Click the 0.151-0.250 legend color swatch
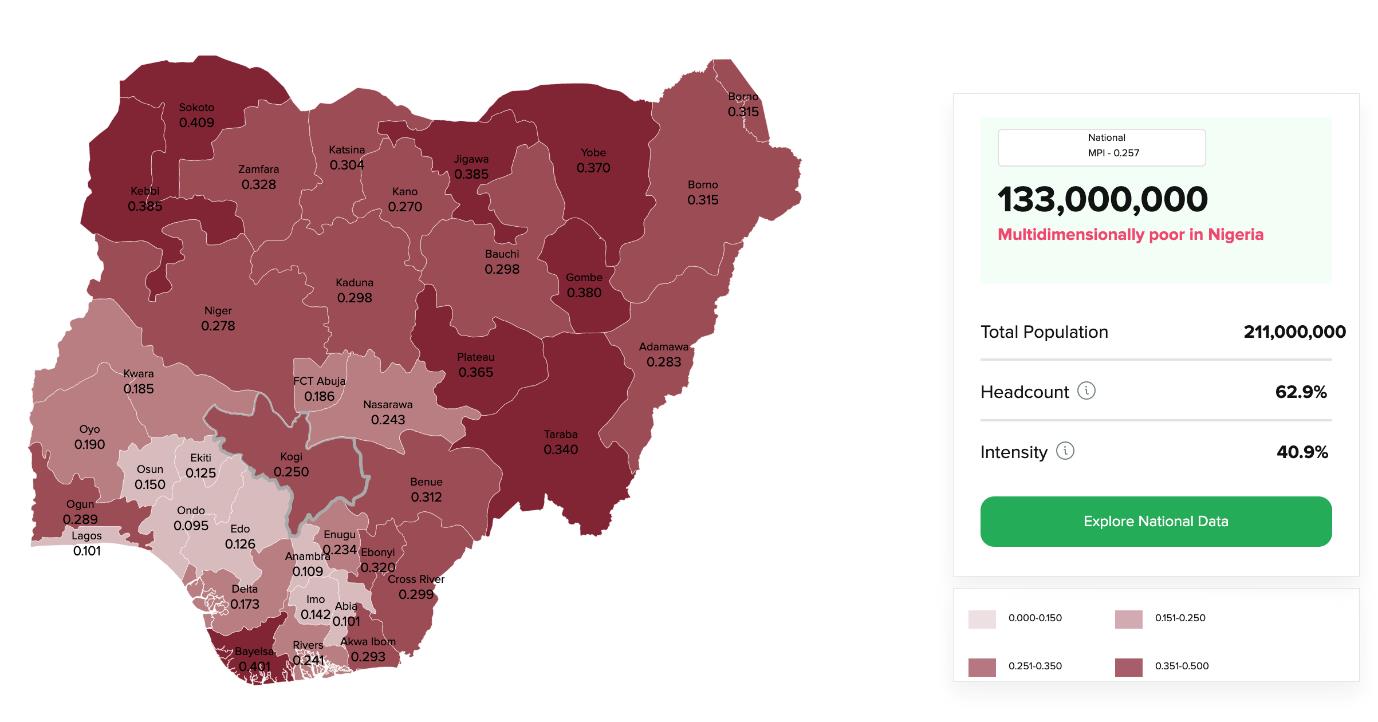Screen dimensions: 1378x722 pos(1128,618)
